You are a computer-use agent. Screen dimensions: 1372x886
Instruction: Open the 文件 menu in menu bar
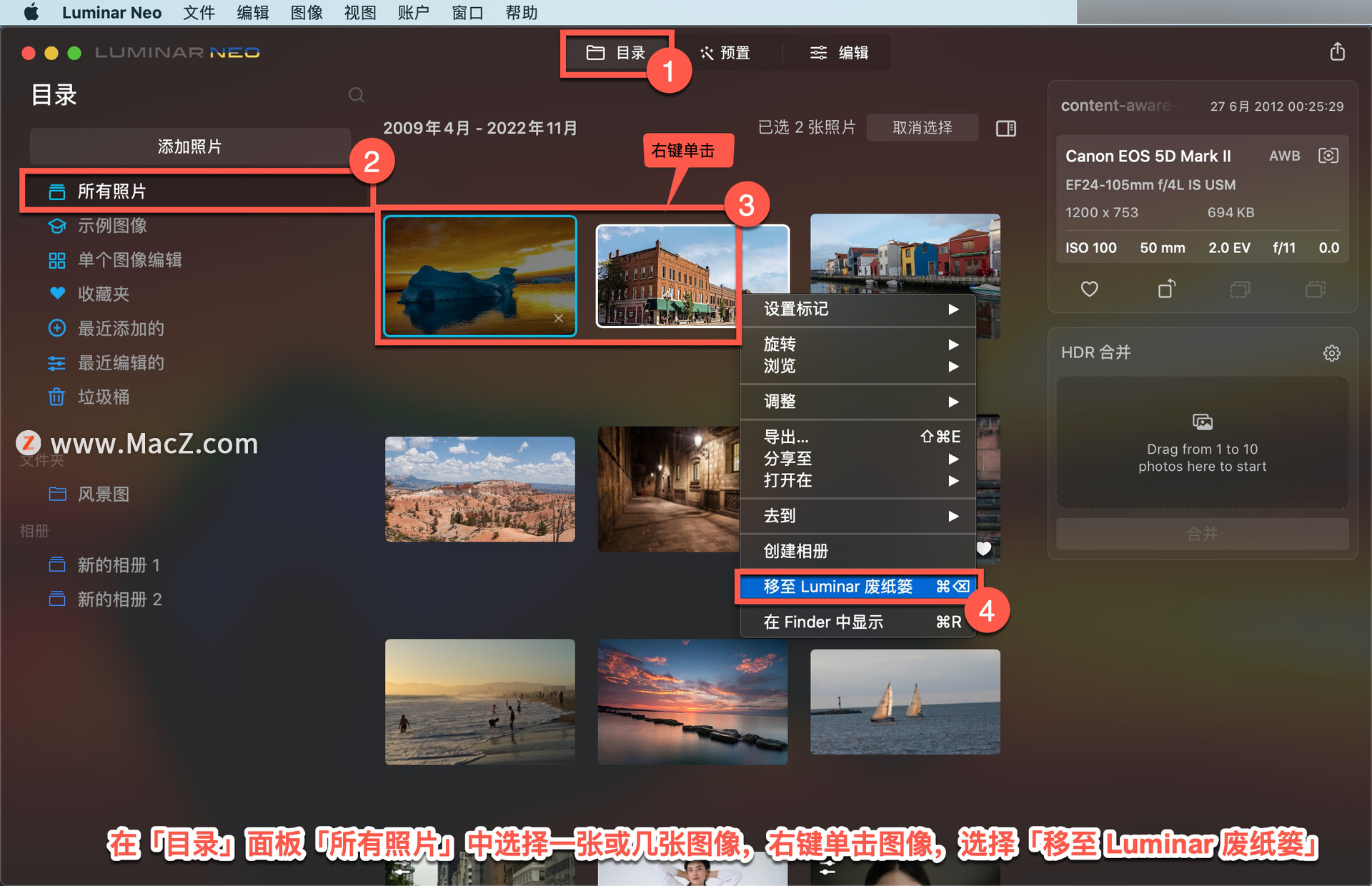point(199,12)
